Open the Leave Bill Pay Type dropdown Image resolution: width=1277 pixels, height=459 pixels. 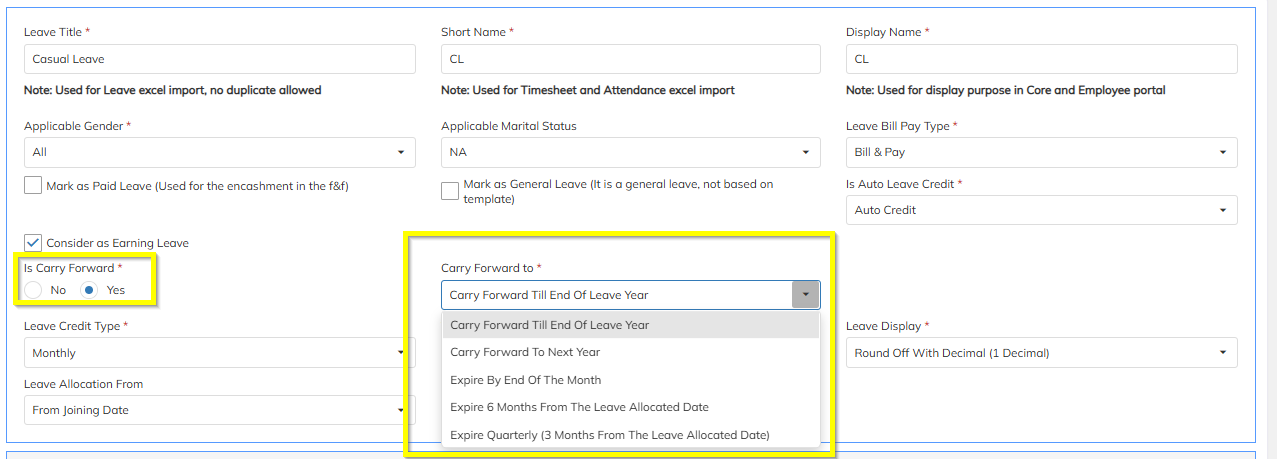[1041, 152]
